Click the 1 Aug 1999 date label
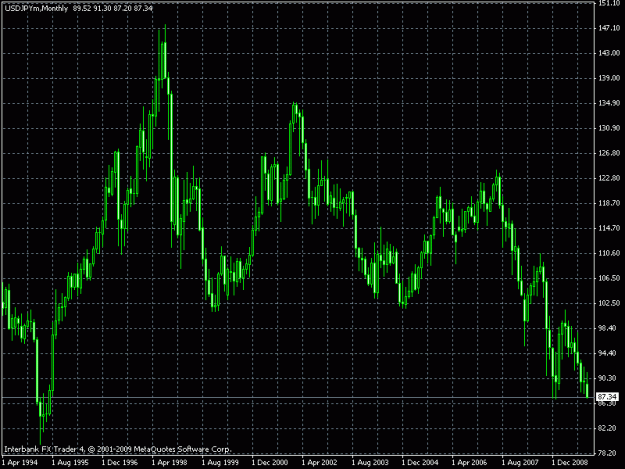 pos(220,463)
